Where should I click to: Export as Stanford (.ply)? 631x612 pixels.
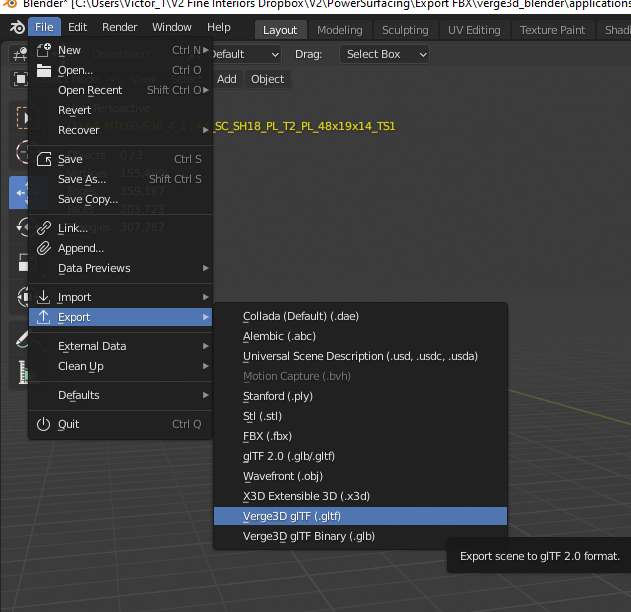pos(360,396)
